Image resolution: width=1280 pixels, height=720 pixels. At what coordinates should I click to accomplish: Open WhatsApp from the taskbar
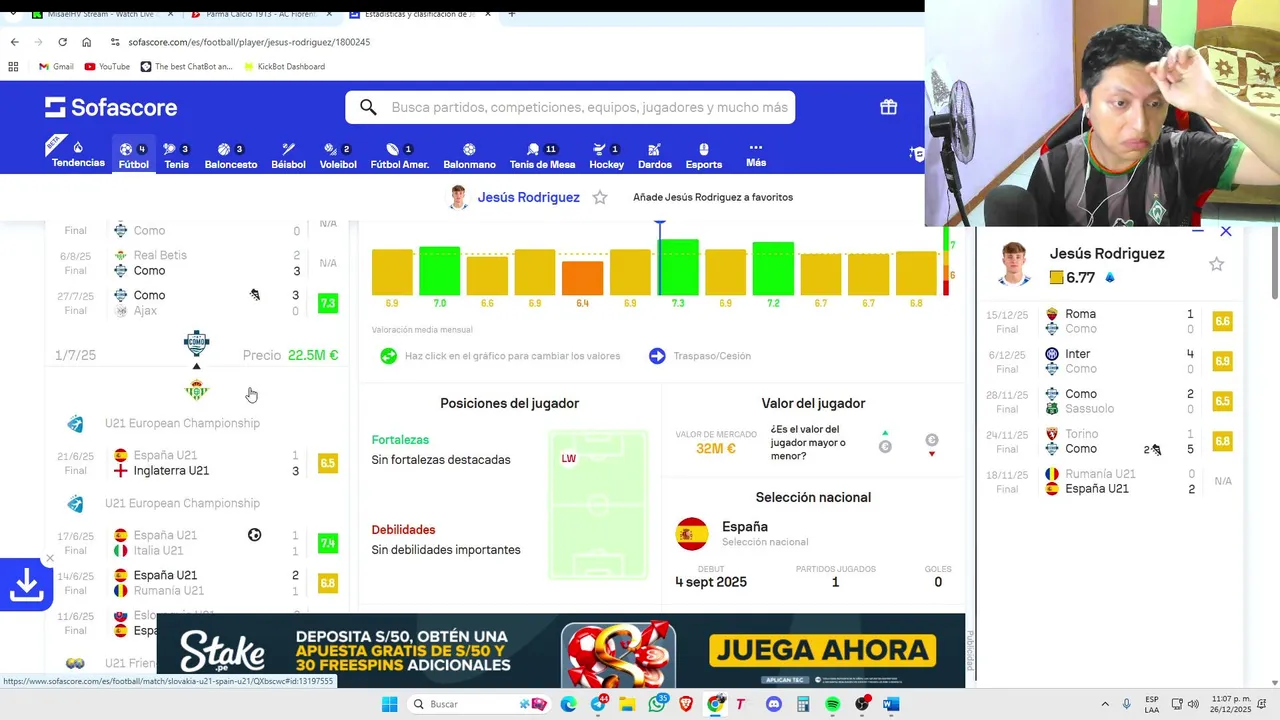[x=657, y=704]
